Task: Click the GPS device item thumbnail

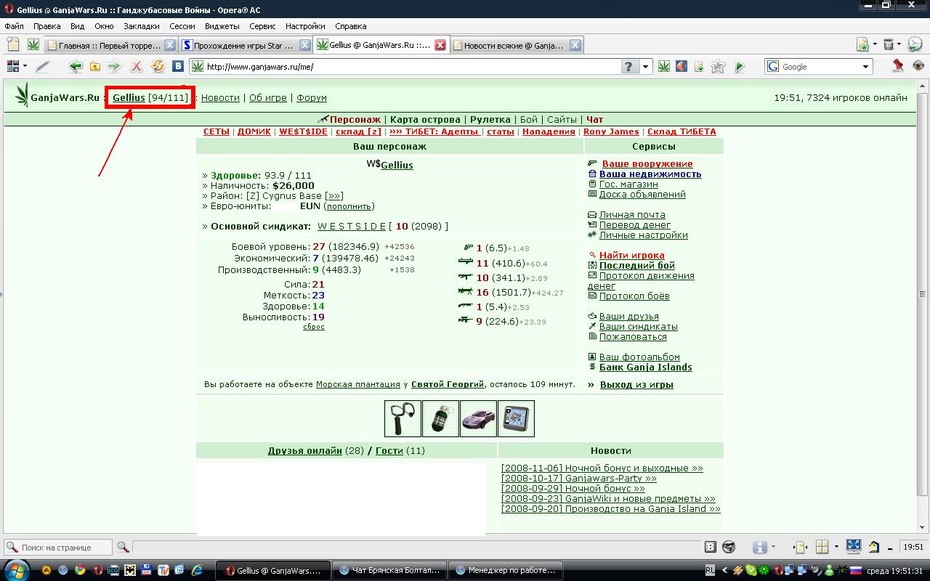Action: tap(516, 419)
